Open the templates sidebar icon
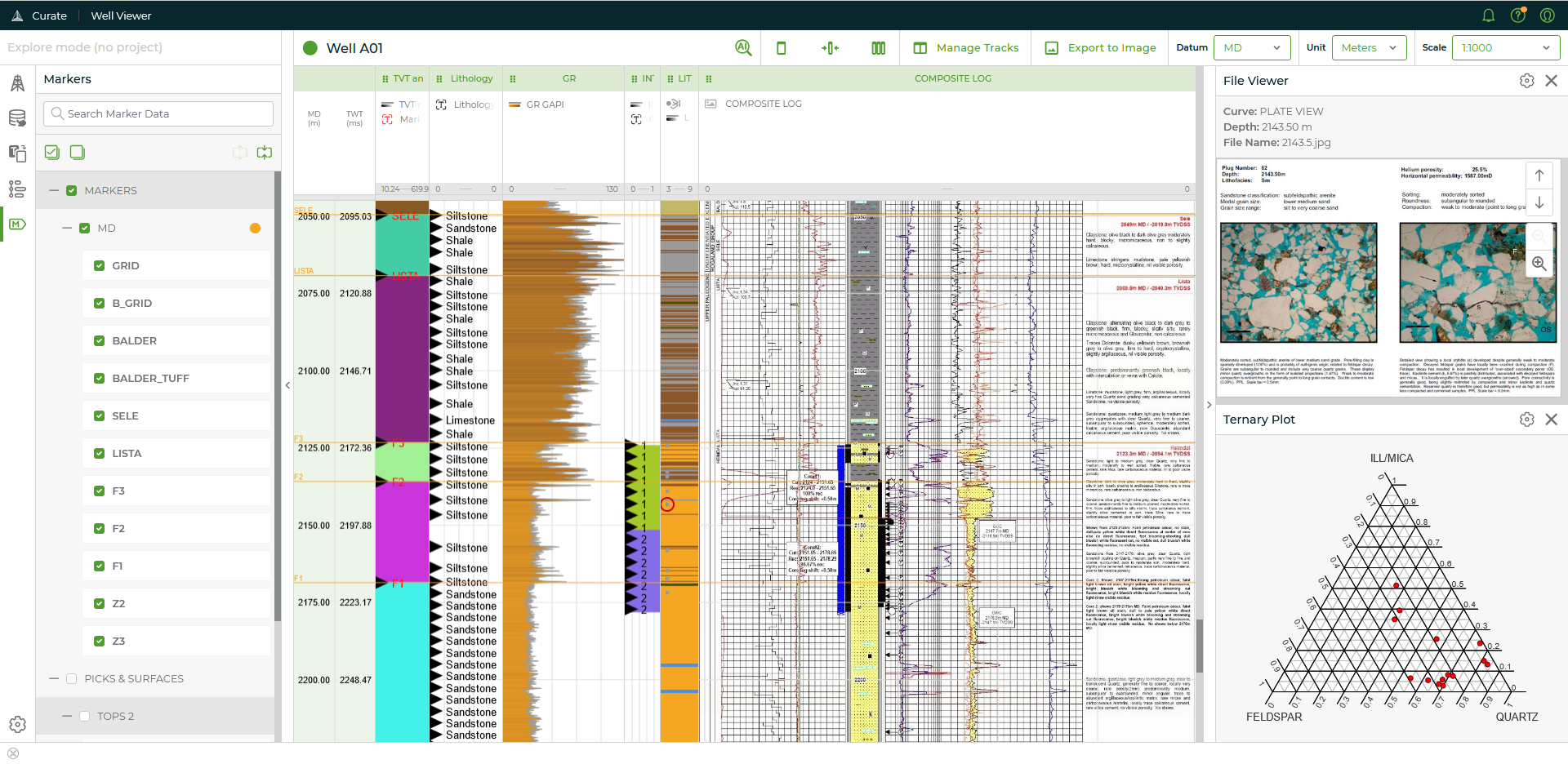Image resolution: width=1568 pixels, height=764 pixels. (17, 153)
